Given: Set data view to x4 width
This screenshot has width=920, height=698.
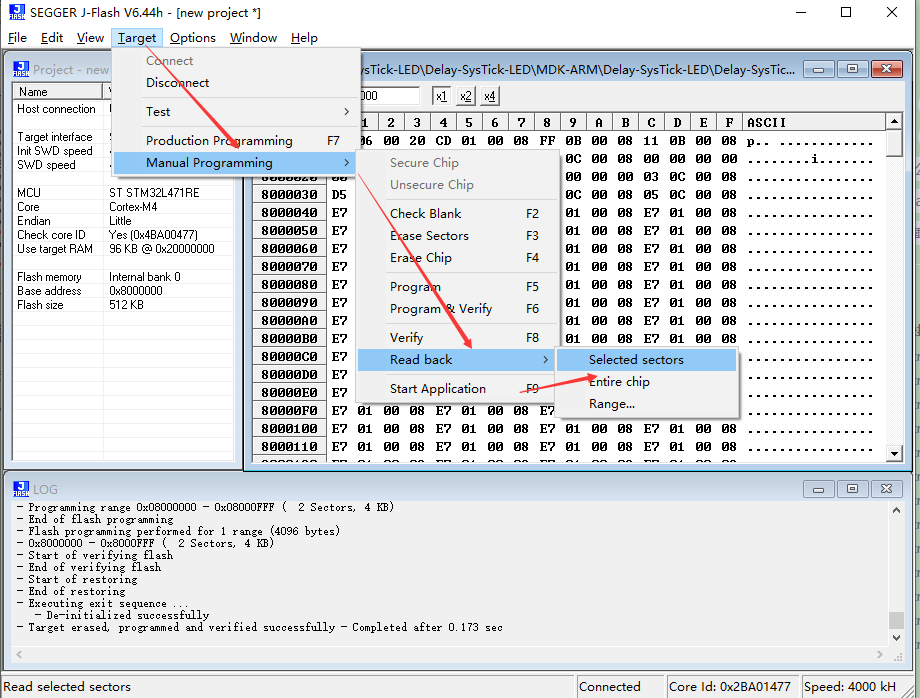Looking at the screenshot, I should click(x=490, y=96).
